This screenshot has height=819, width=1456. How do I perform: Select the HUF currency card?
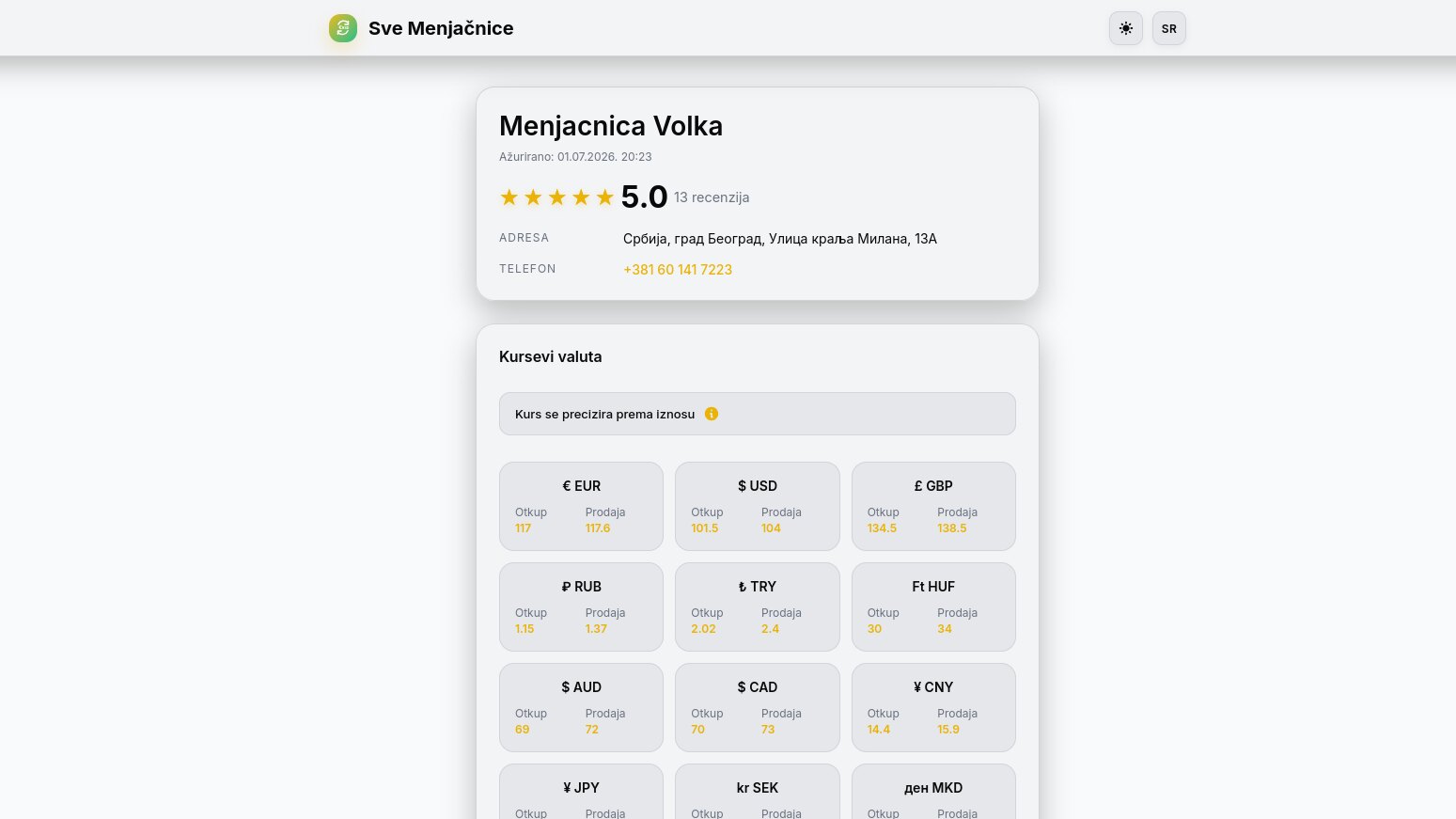click(x=933, y=606)
